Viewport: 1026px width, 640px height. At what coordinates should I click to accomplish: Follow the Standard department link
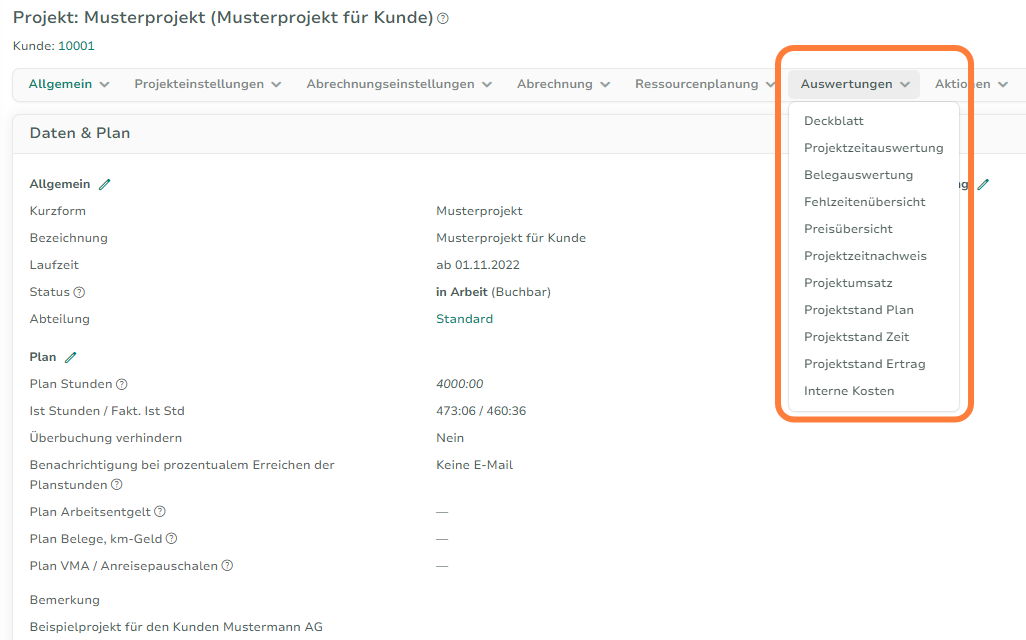[464, 319]
